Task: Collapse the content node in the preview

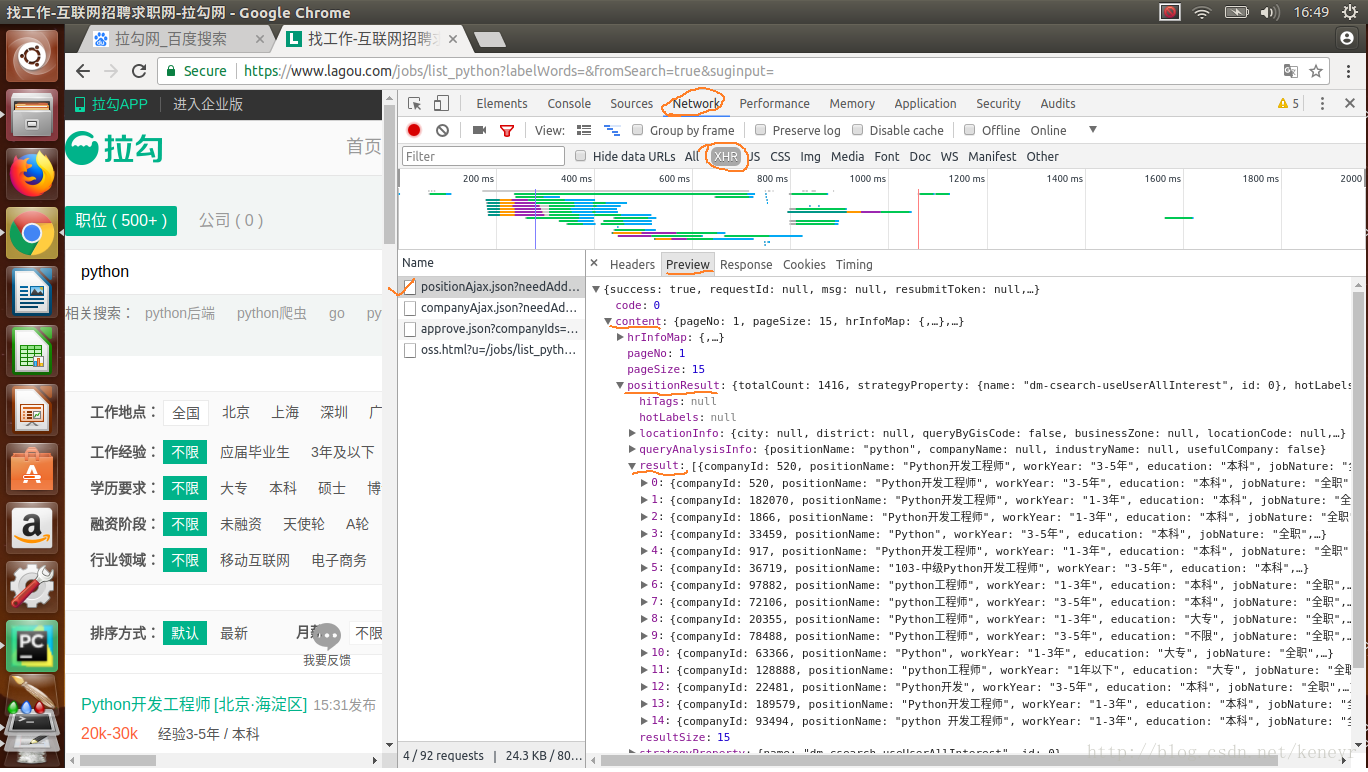Action: [x=608, y=321]
